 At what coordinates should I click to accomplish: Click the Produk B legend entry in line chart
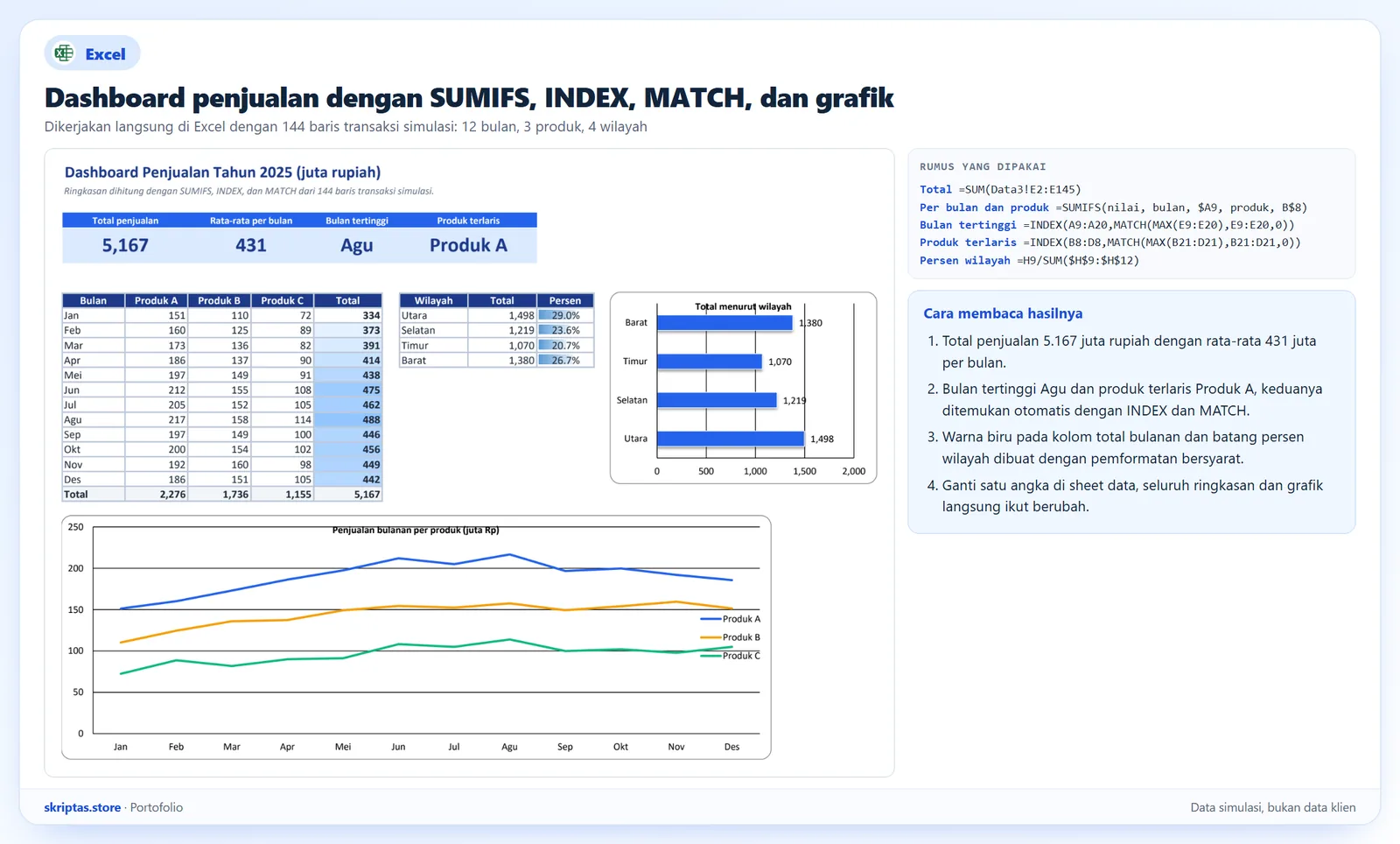point(731,637)
